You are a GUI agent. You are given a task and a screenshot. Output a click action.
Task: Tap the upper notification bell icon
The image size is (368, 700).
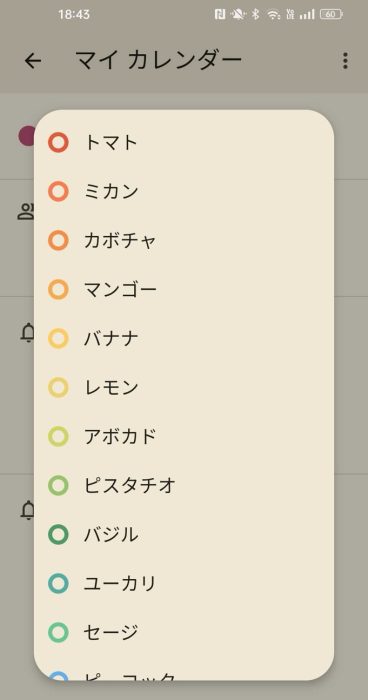pyautogui.click(x=27, y=333)
